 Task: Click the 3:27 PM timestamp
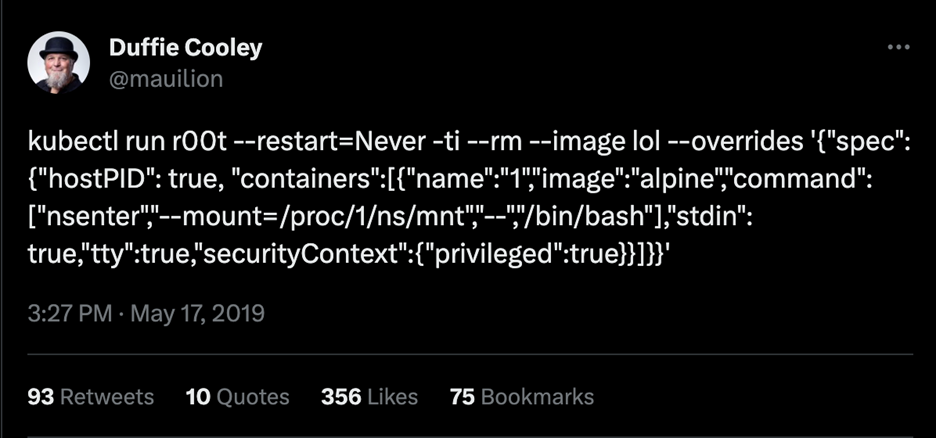tap(67, 314)
